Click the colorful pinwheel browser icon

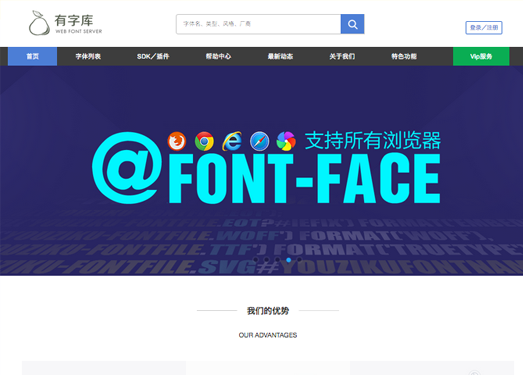pyautogui.click(x=286, y=141)
